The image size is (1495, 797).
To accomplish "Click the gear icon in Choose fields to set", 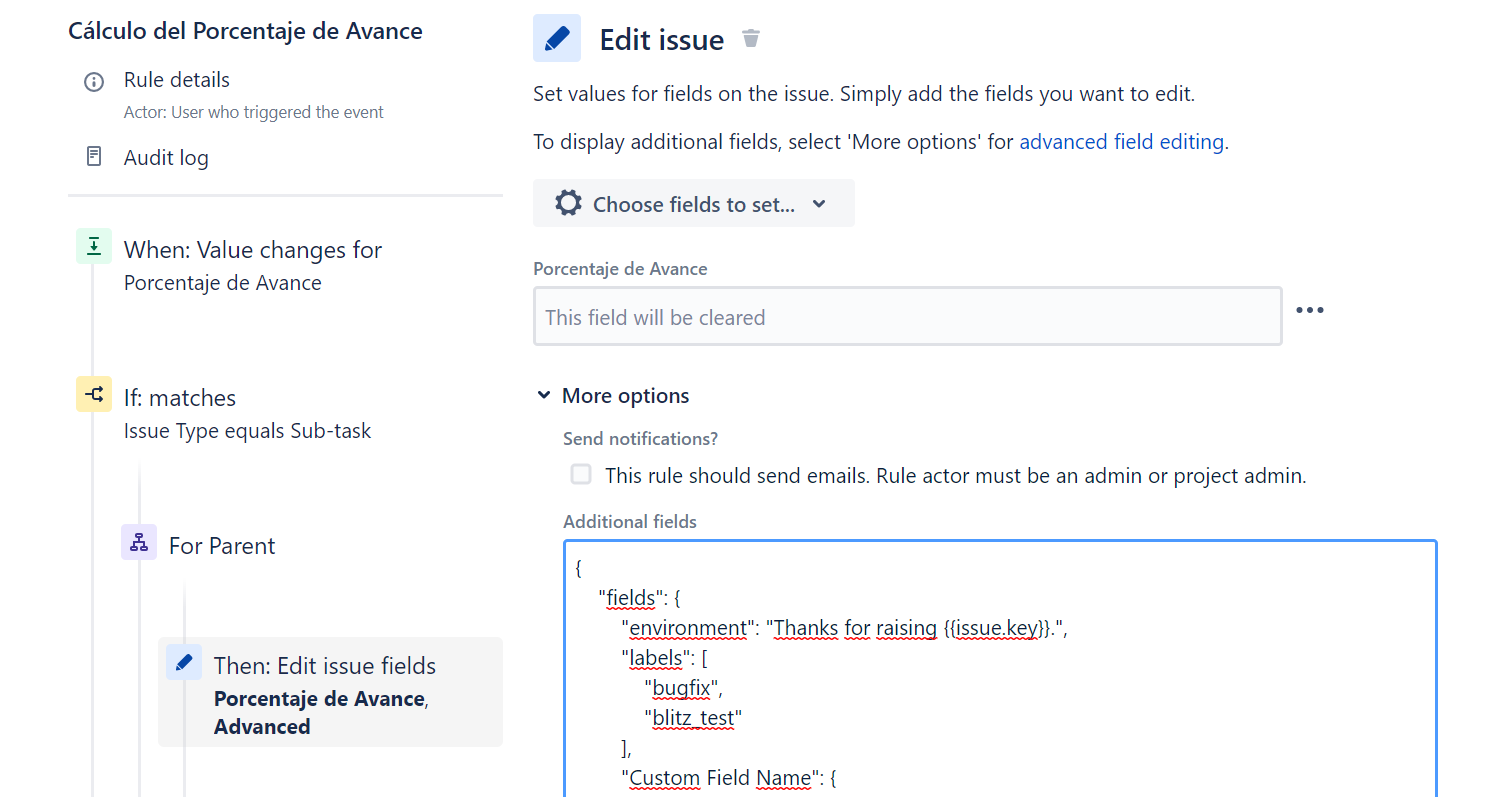I will pyautogui.click(x=568, y=204).
